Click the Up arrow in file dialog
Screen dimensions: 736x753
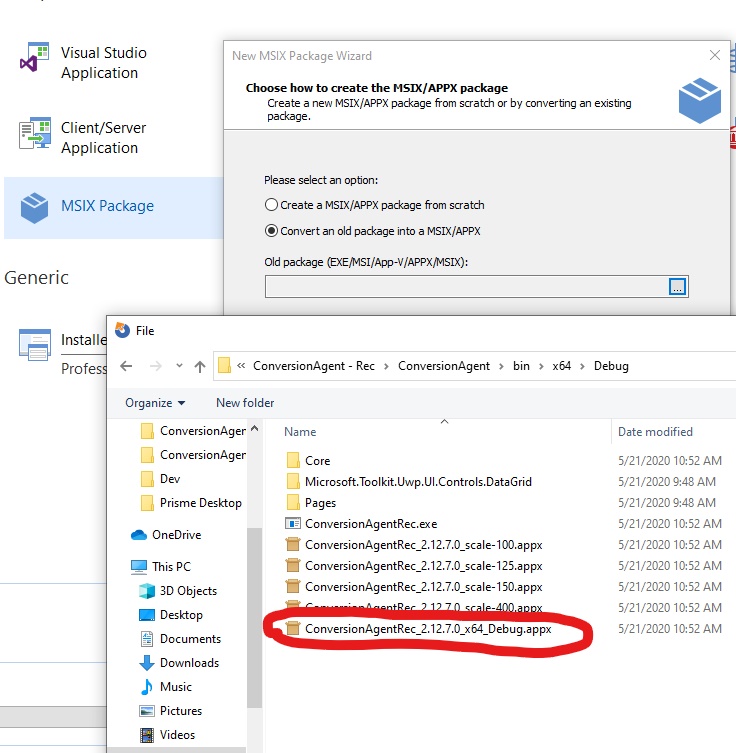click(200, 366)
